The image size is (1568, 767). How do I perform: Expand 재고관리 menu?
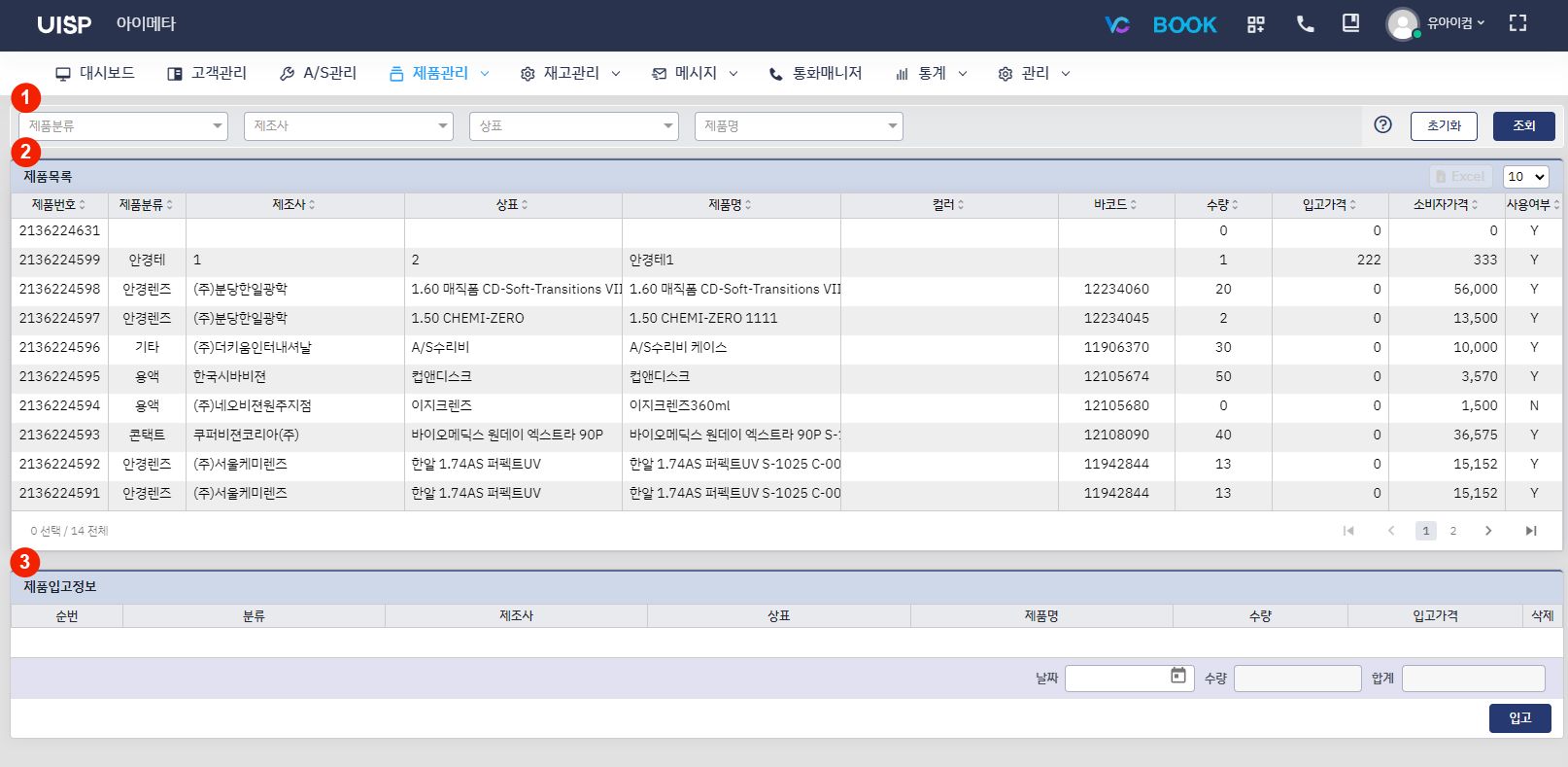tap(570, 73)
